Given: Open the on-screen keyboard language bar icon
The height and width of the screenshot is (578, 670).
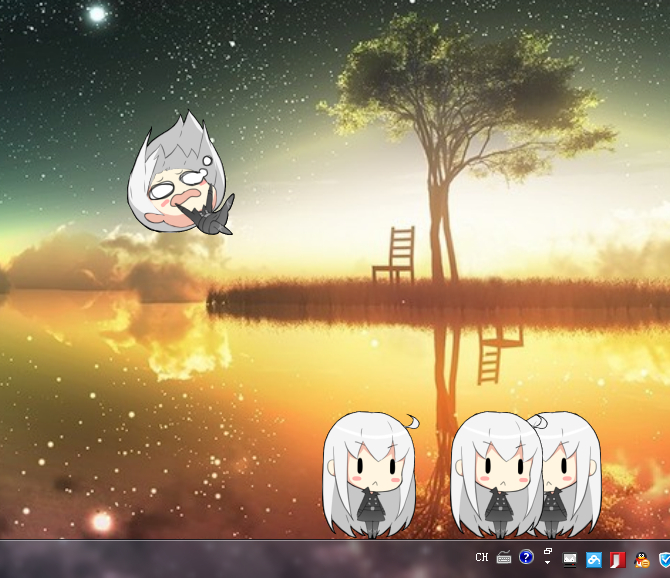Looking at the screenshot, I should [504, 557].
